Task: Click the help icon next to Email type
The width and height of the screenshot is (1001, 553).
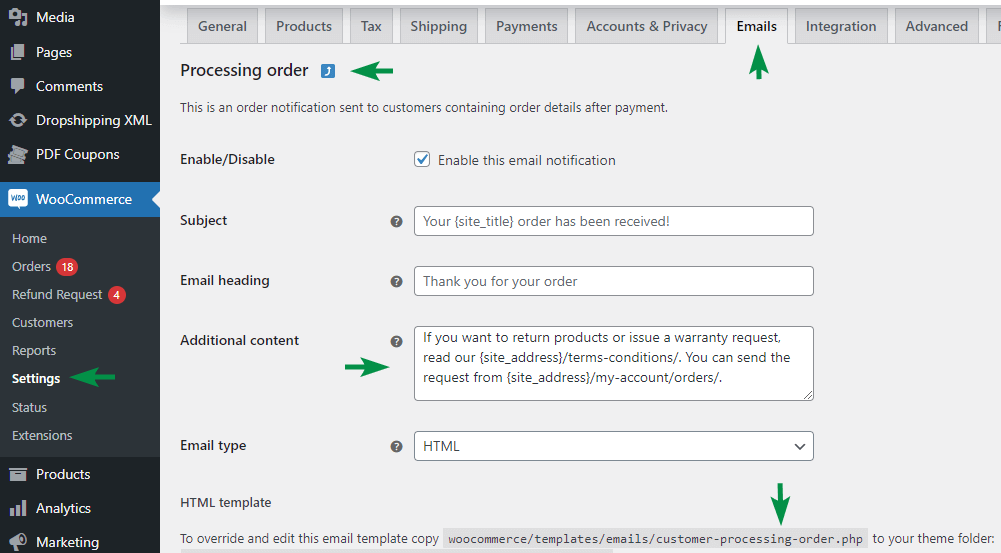Action: point(396,446)
